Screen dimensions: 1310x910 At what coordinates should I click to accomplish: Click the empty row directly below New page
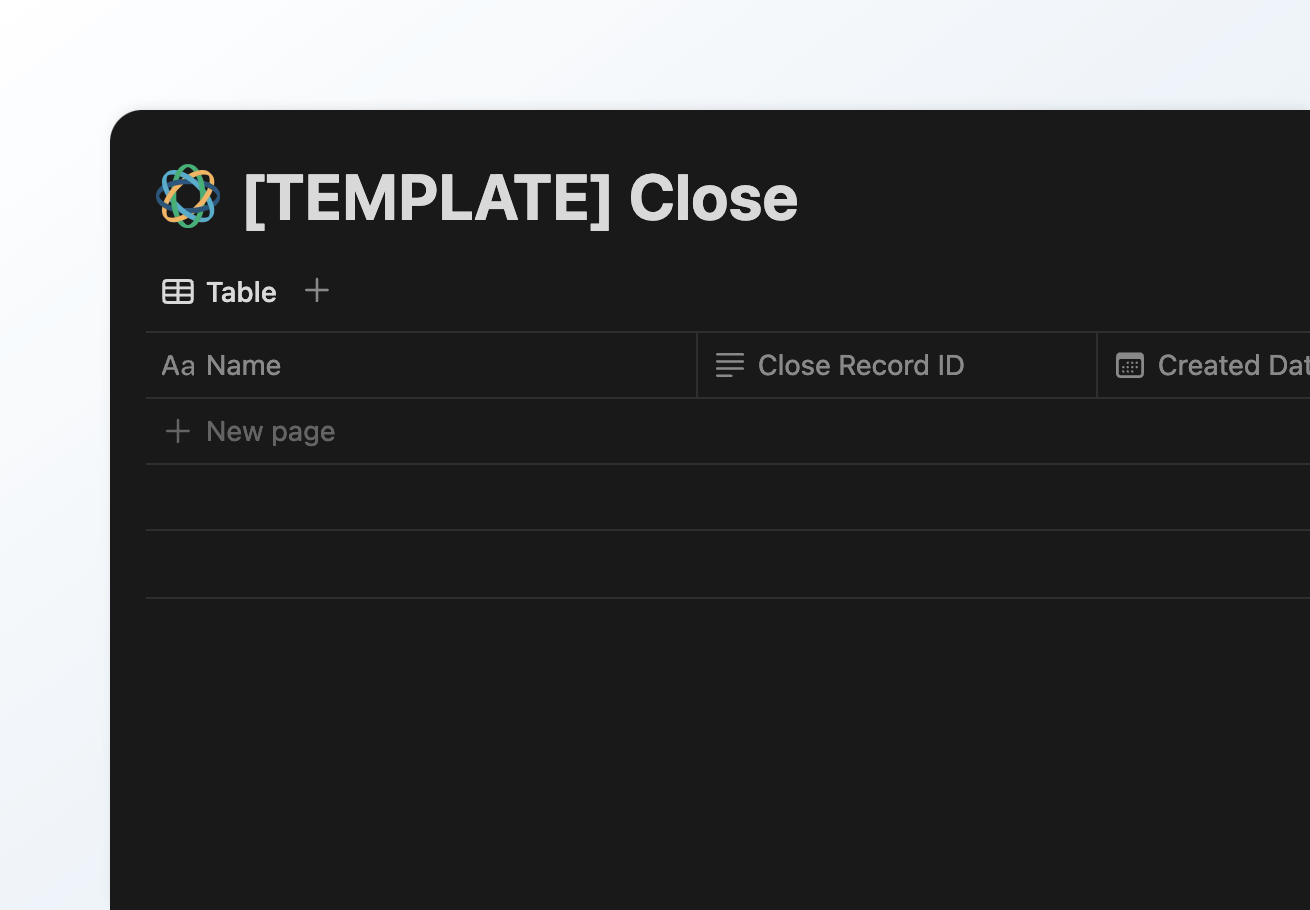click(728, 497)
